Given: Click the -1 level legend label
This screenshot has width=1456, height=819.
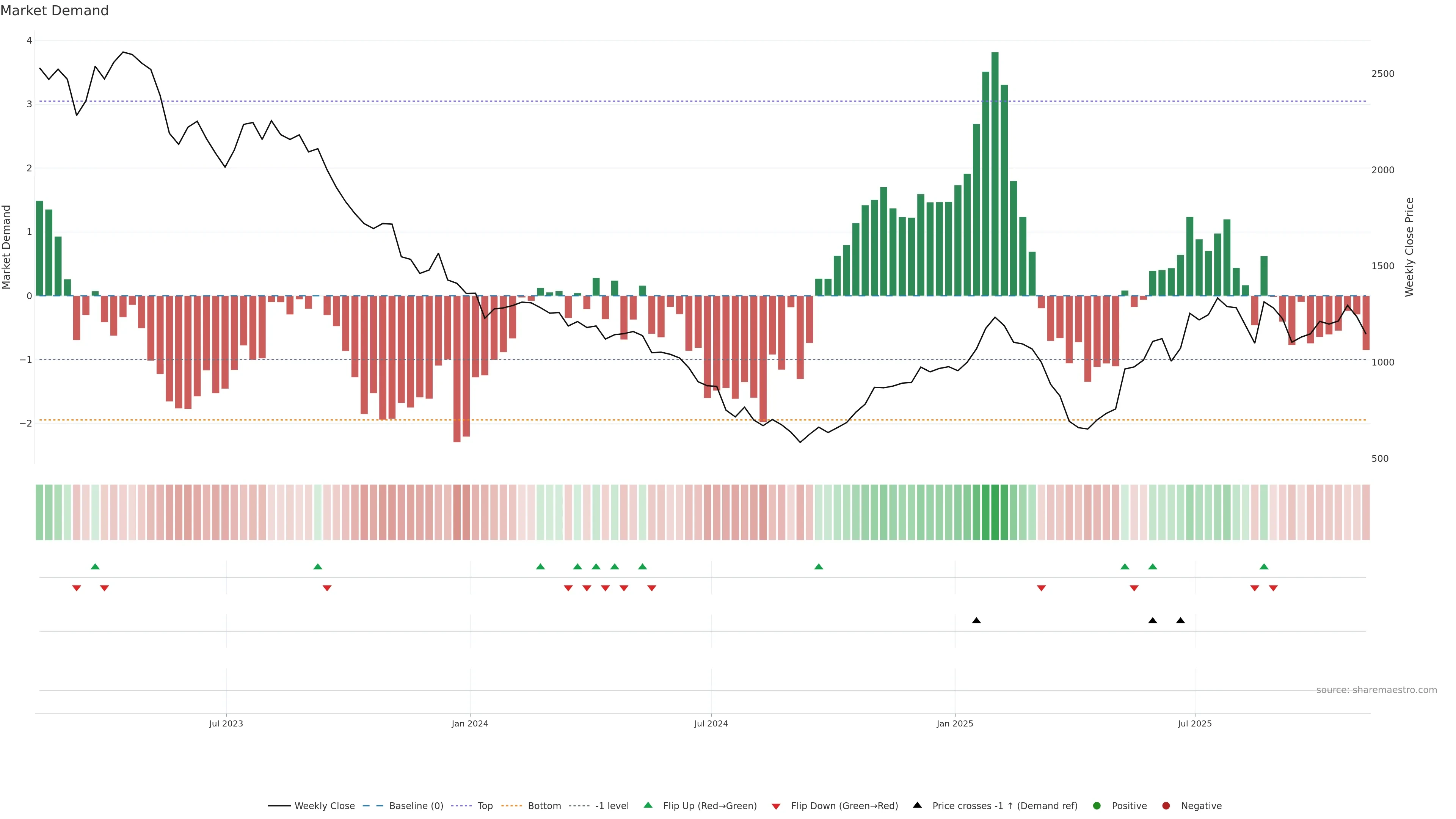Looking at the screenshot, I should coord(612,806).
